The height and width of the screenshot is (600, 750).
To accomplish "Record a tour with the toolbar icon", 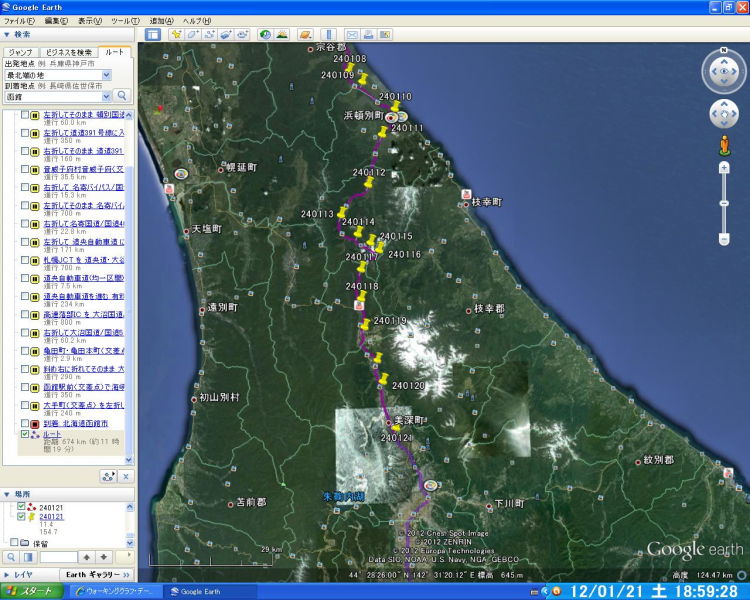I will click(x=243, y=34).
